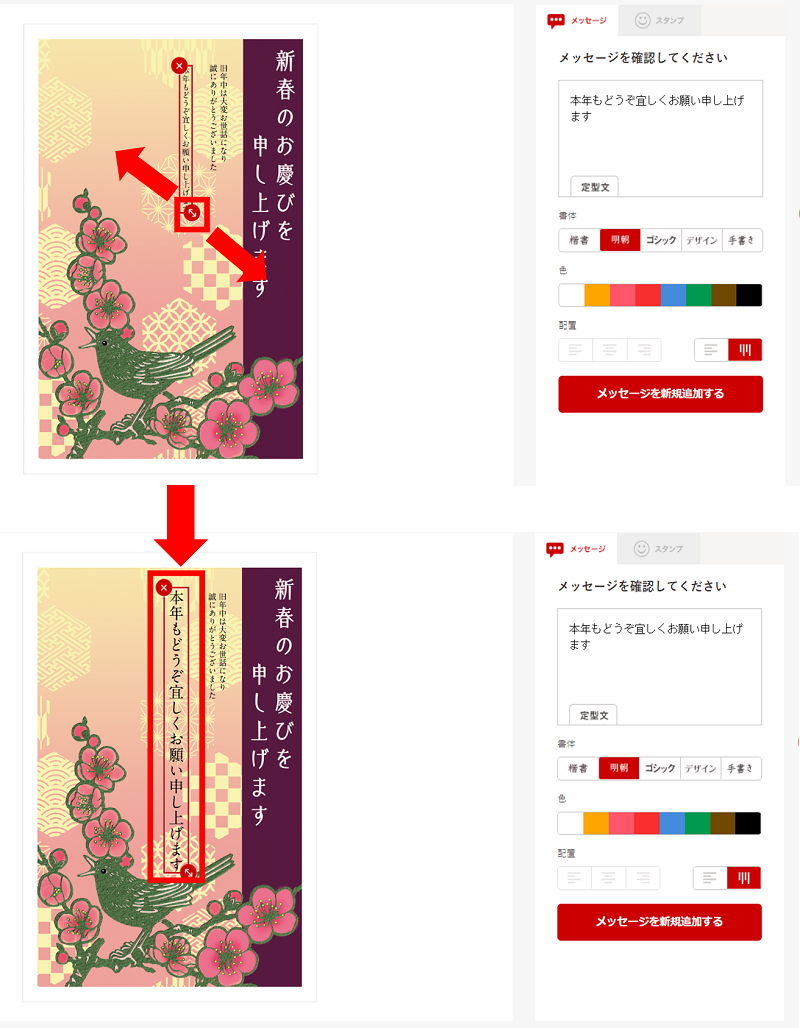
Task: Open the 定型文 template list in lower panel
Action: [x=593, y=715]
